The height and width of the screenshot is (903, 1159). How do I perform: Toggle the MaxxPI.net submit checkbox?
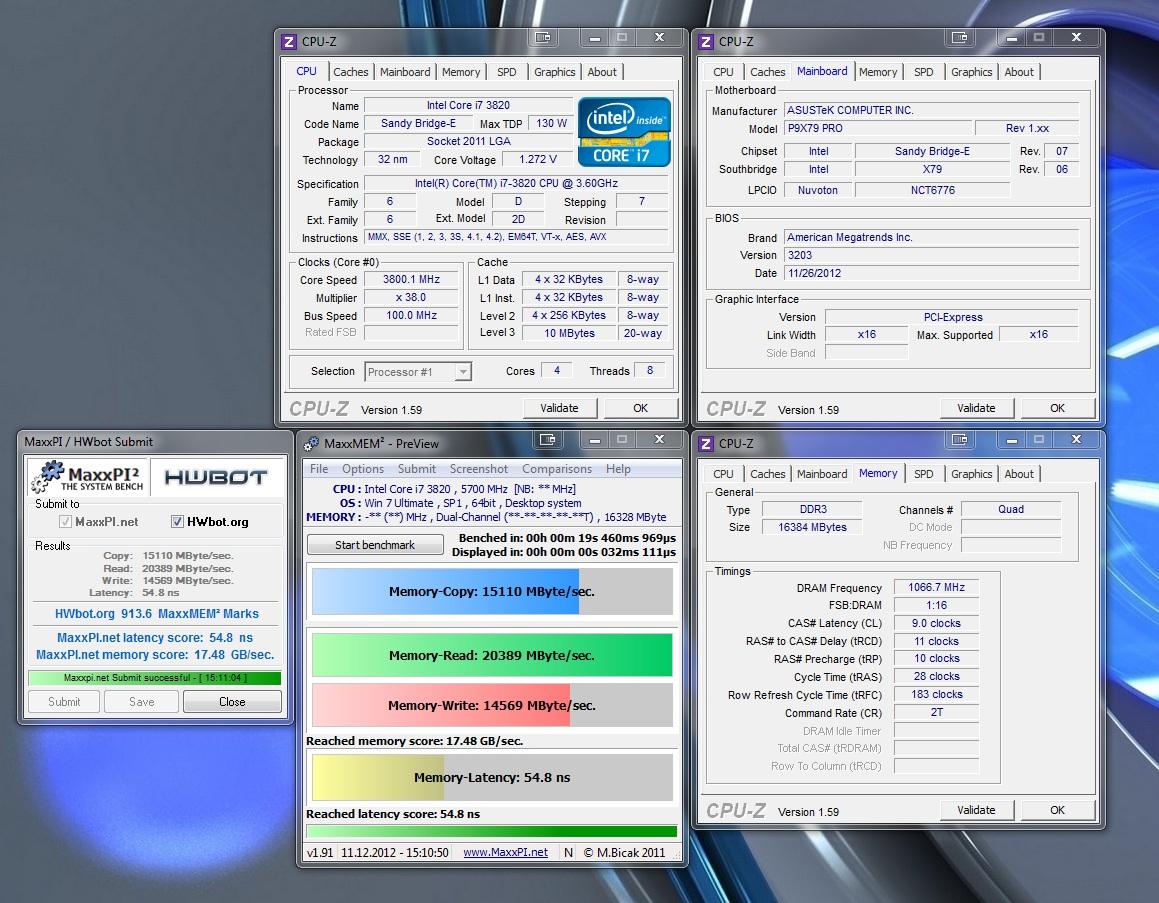pos(65,522)
